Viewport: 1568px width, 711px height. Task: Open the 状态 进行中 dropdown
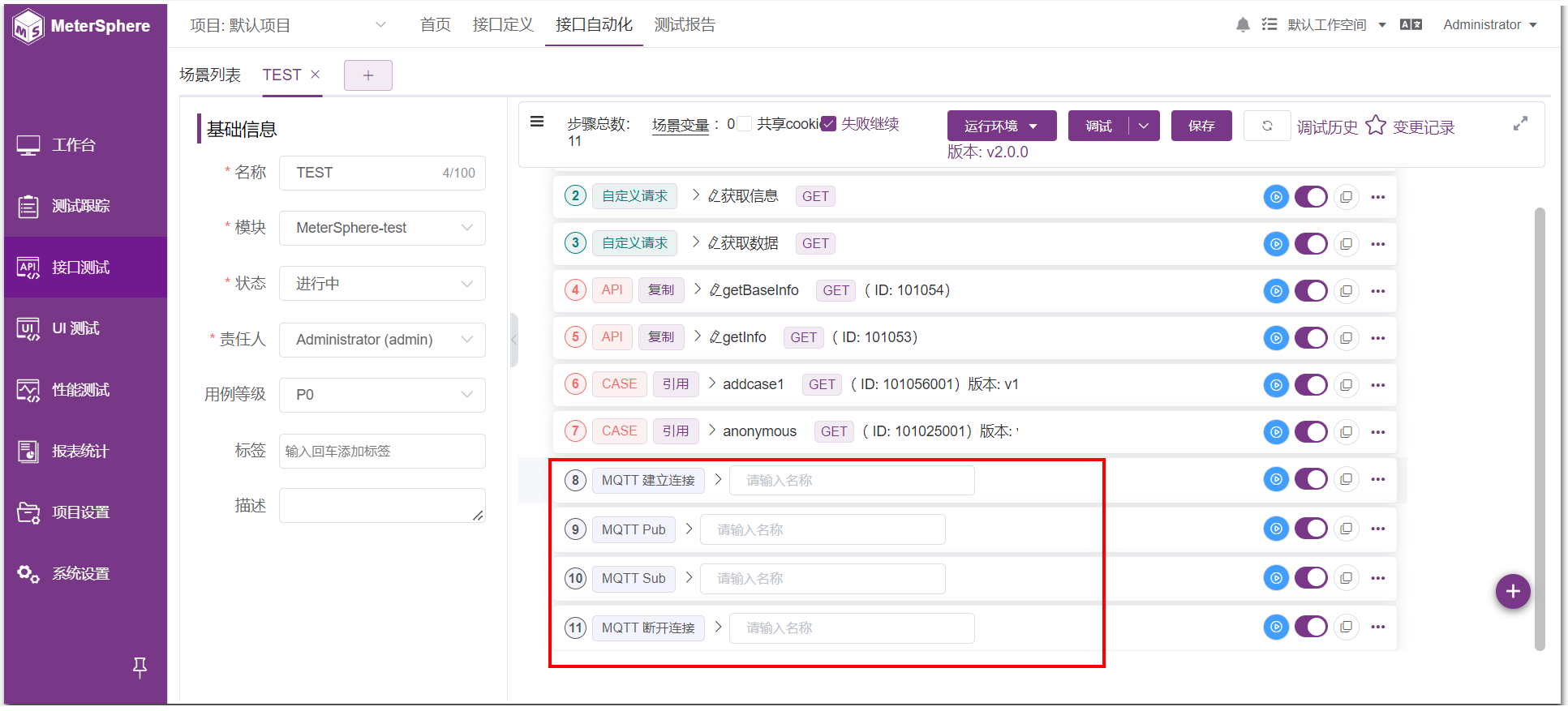382,284
